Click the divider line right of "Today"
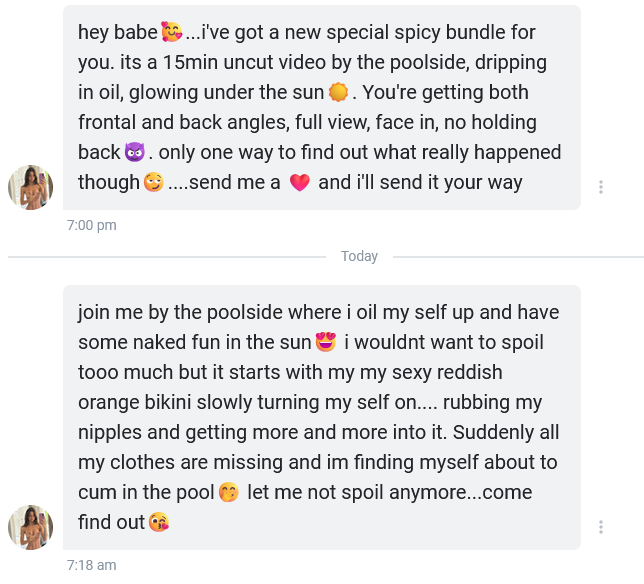This screenshot has height=584, width=644. tap(512, 257)
